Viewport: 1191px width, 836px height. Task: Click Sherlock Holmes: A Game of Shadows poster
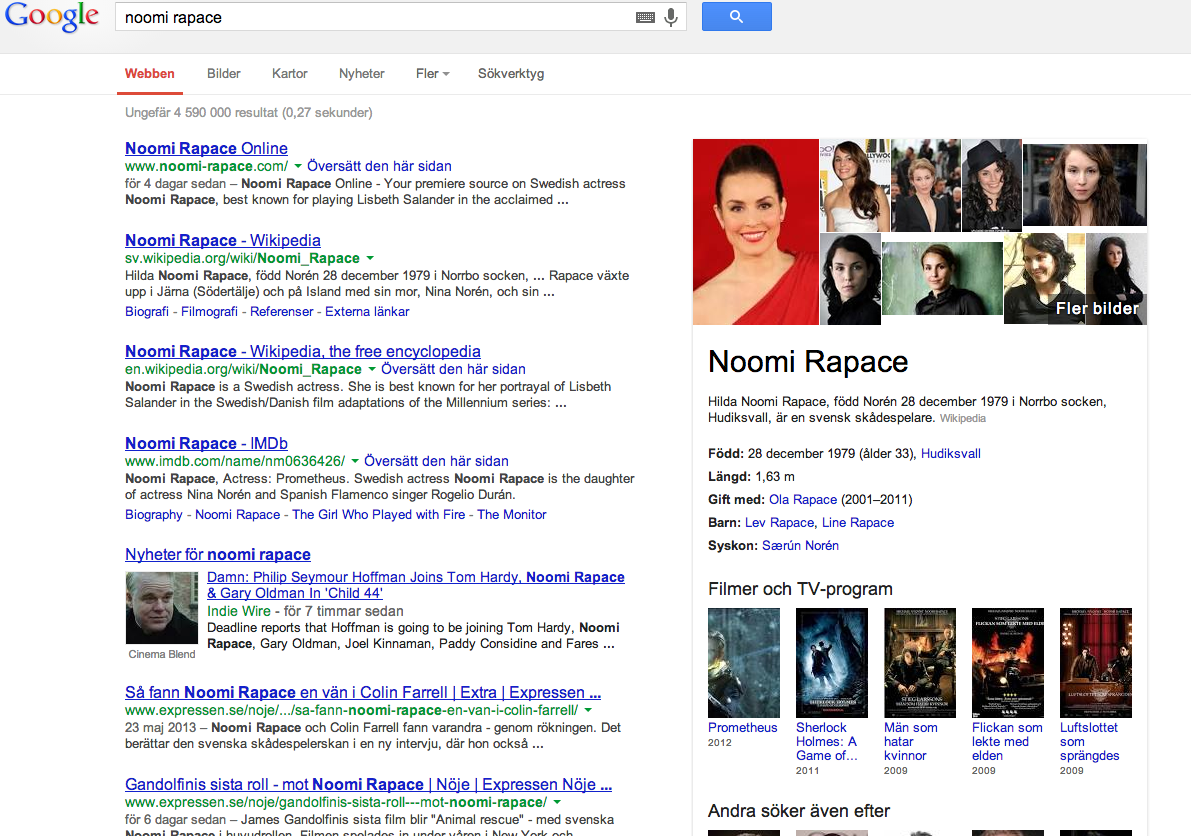click(x=832, y=663)
